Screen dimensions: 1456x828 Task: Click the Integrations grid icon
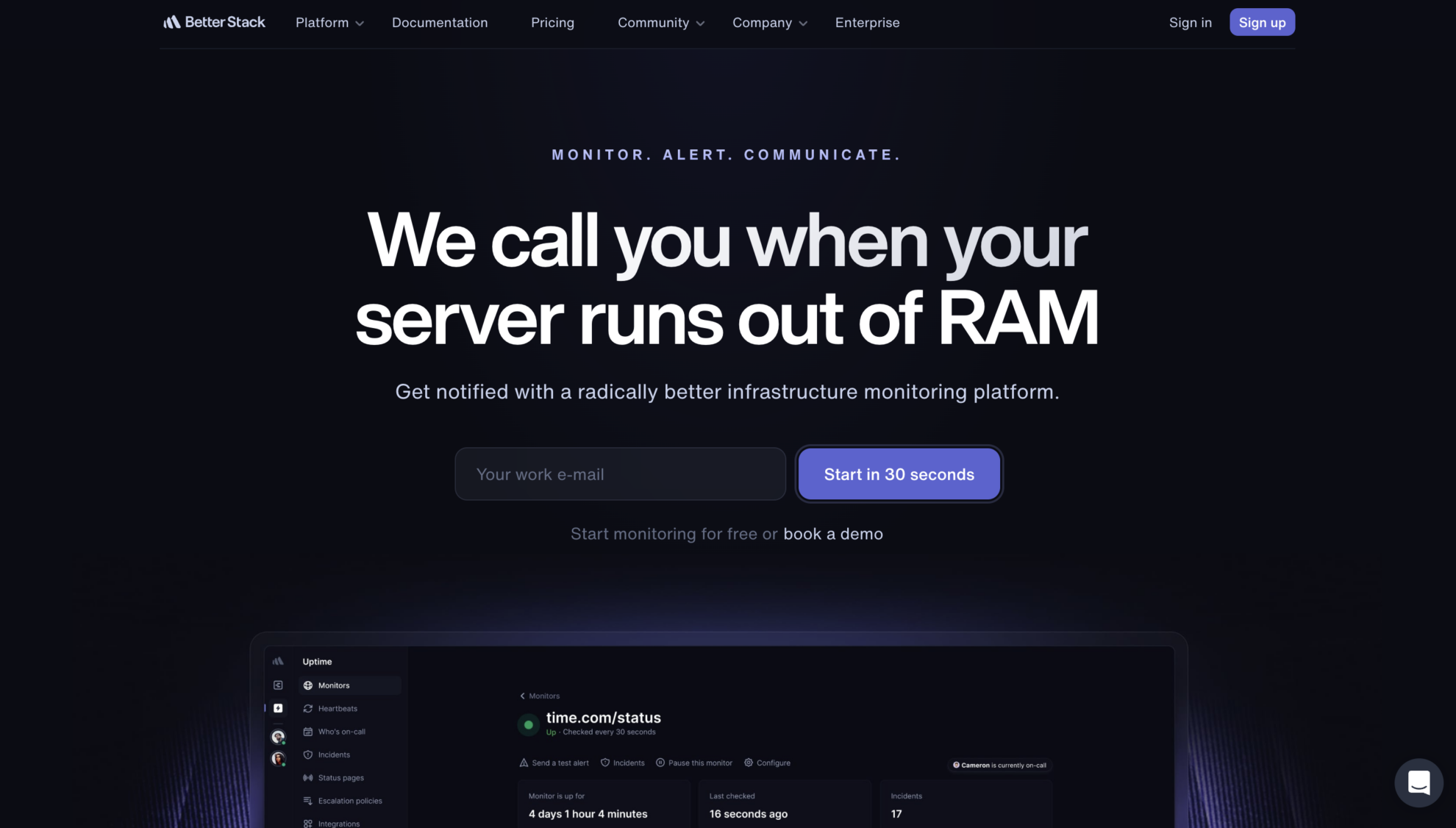(x=308, y=824)
